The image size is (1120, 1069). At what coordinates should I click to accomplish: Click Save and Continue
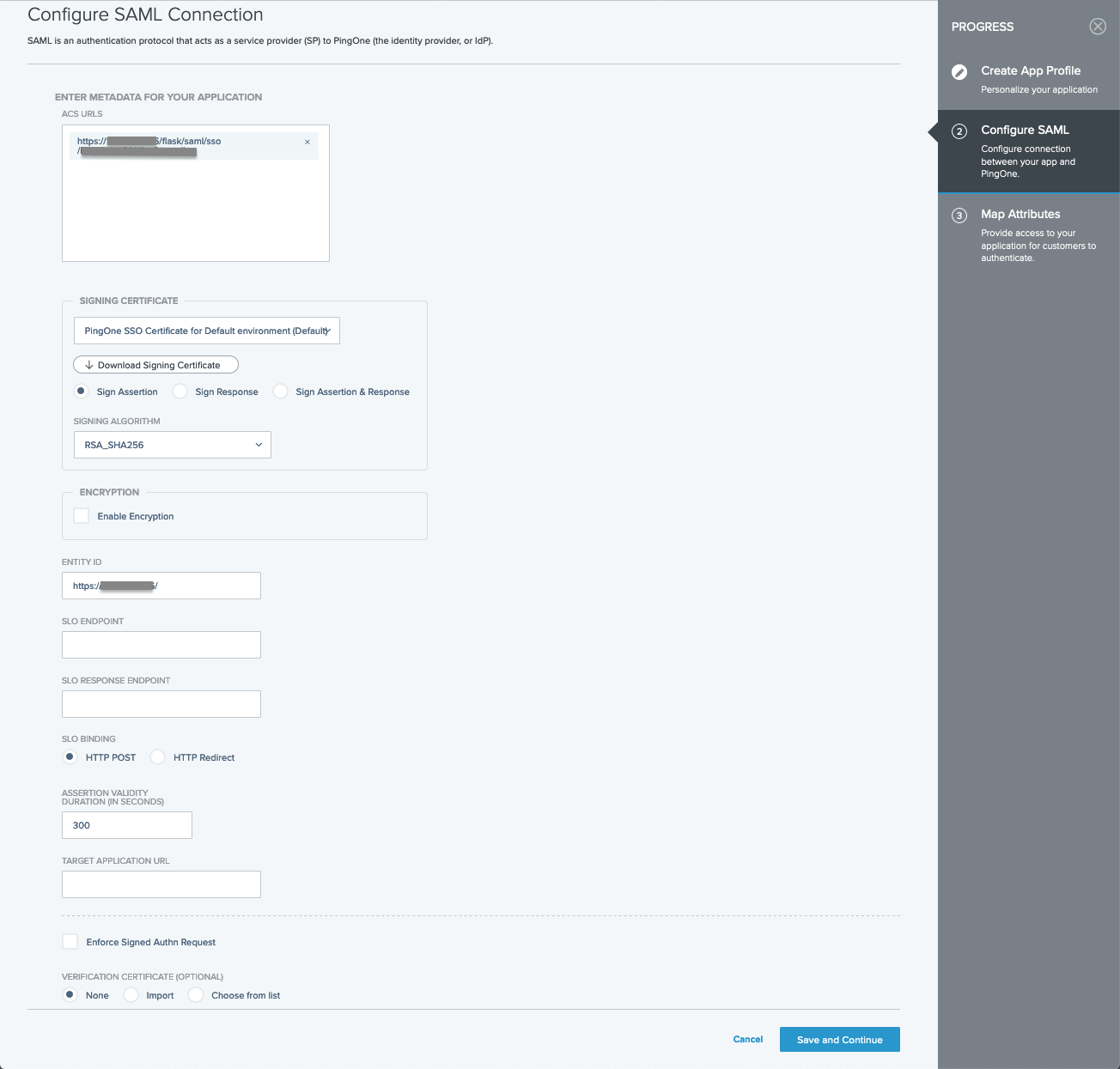839,1039
